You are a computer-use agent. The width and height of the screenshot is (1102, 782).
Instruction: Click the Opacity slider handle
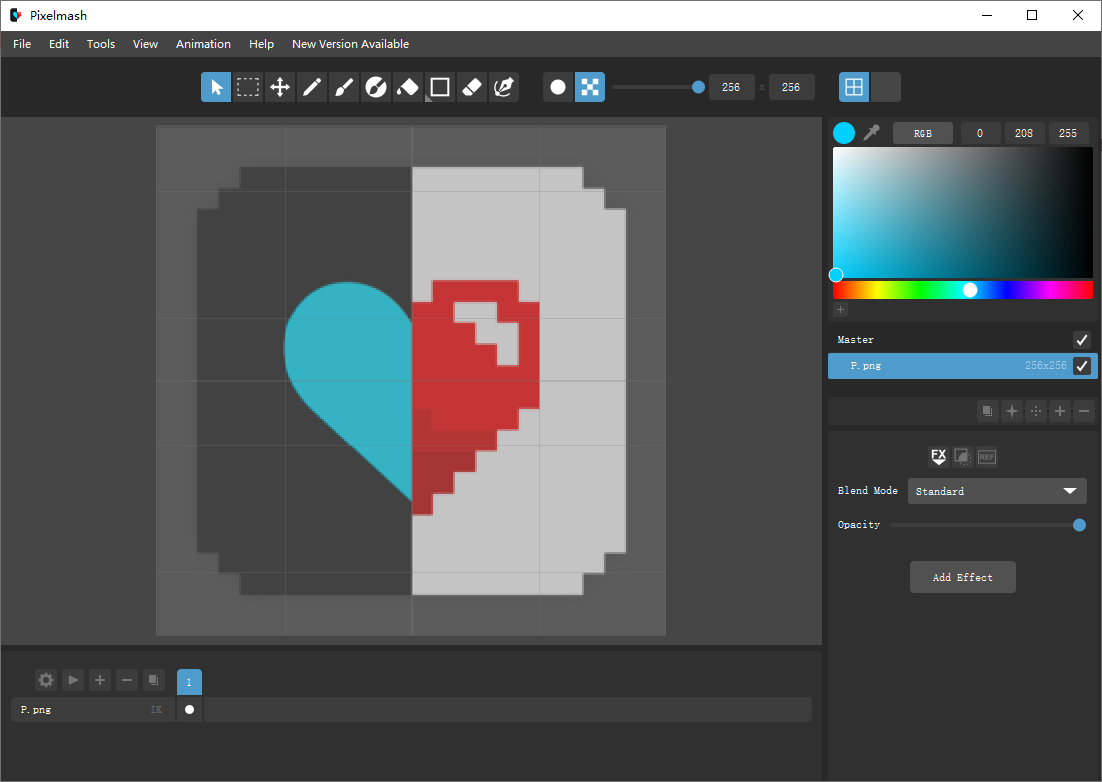coord(1079,525)
